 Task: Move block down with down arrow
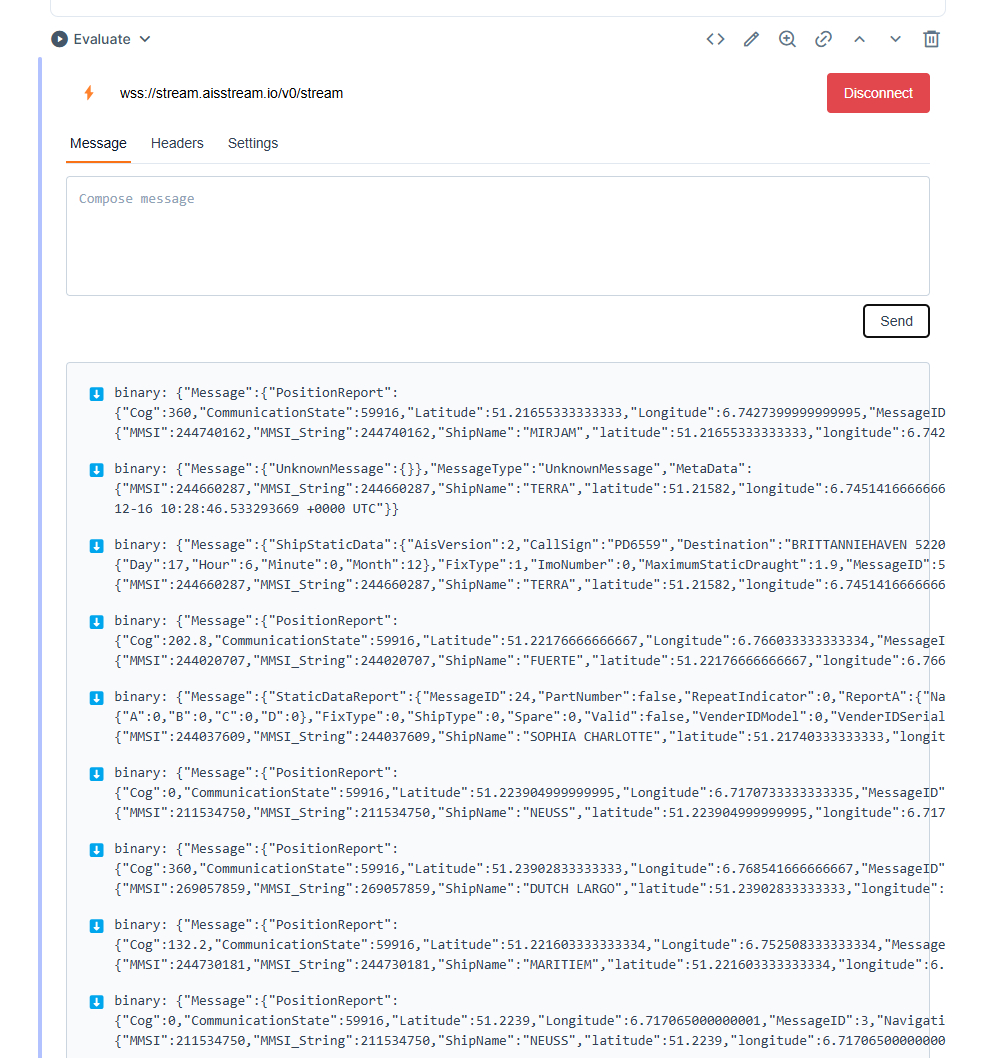pos(895,39)
